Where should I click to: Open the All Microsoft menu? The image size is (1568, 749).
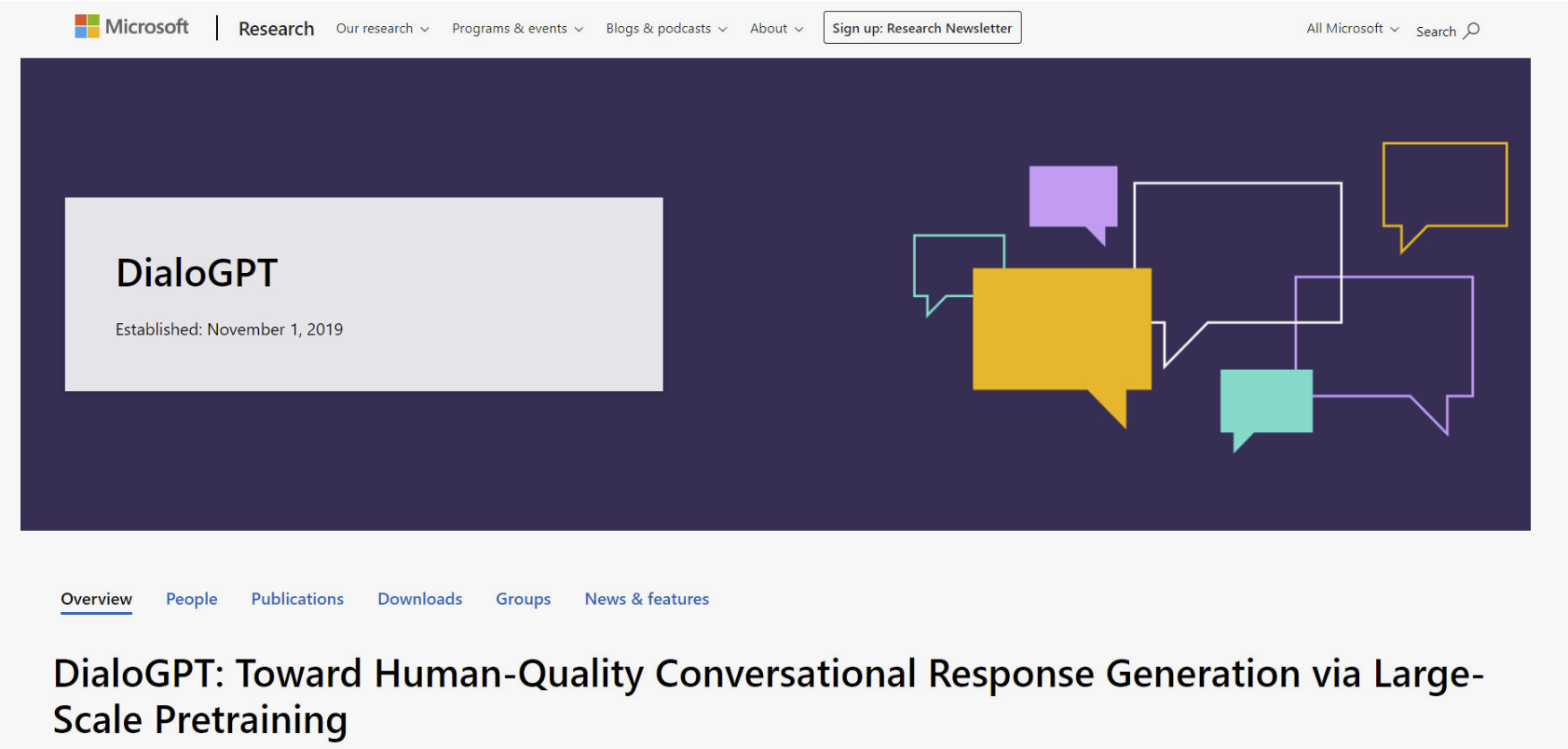click(x=1352, y=29)
